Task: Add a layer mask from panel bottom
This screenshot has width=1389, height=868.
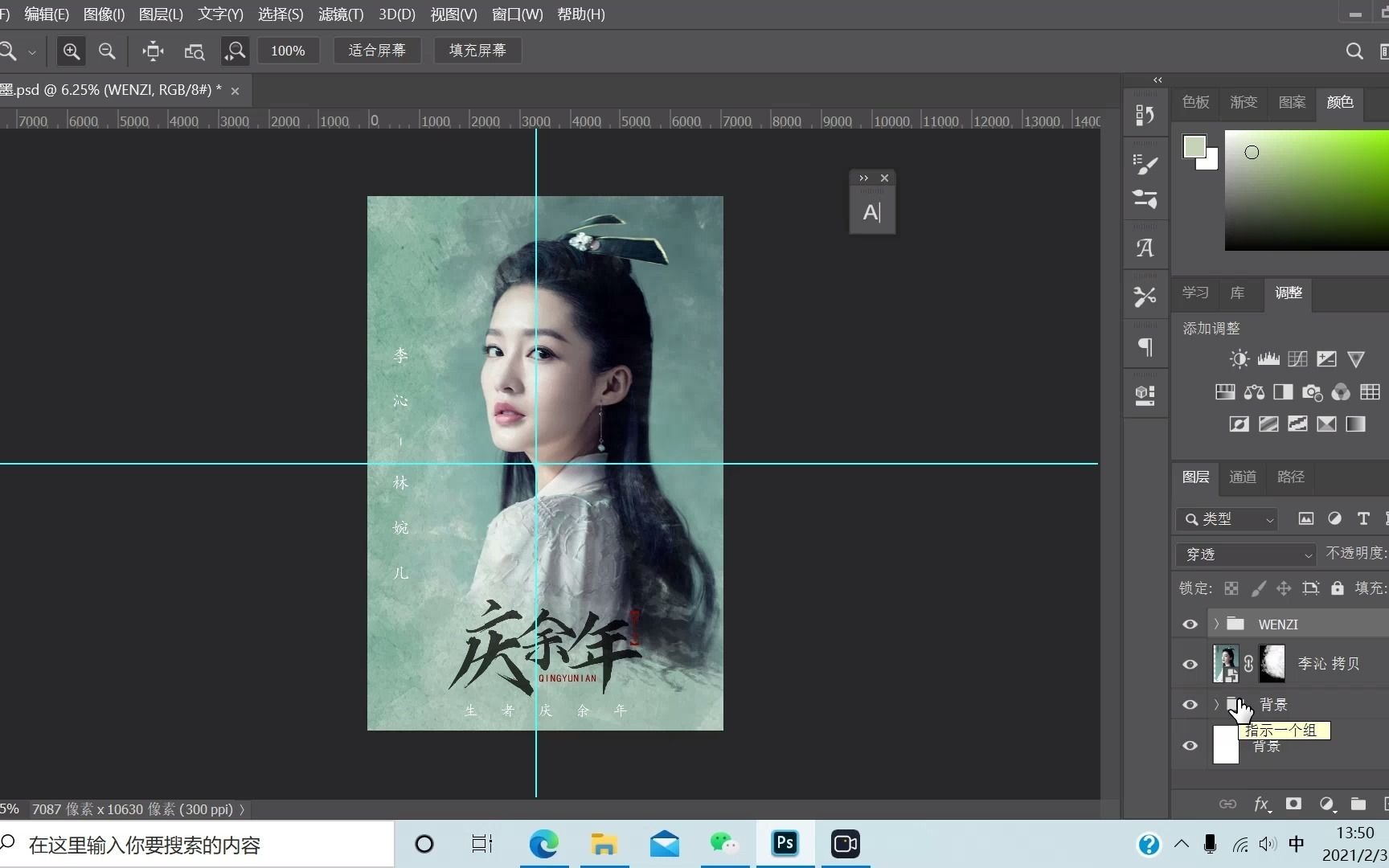Action: (1293, 804)
